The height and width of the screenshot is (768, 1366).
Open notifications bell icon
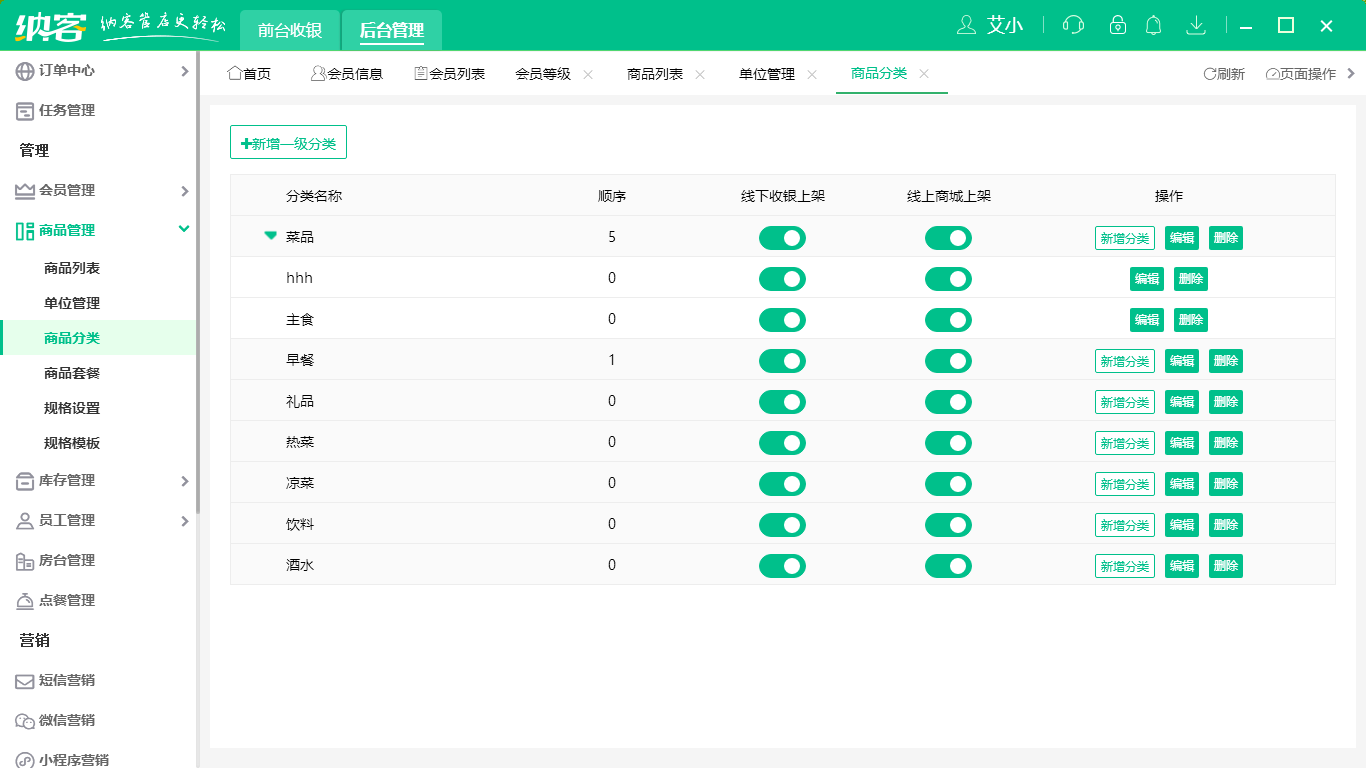tap(1154, 26)
